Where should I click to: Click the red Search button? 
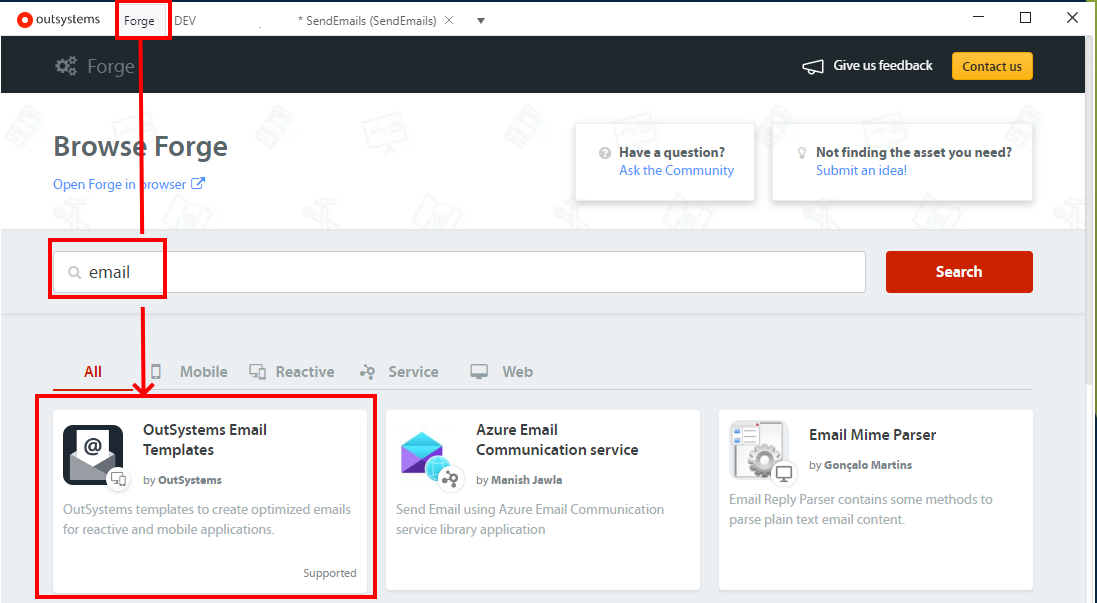959,272
